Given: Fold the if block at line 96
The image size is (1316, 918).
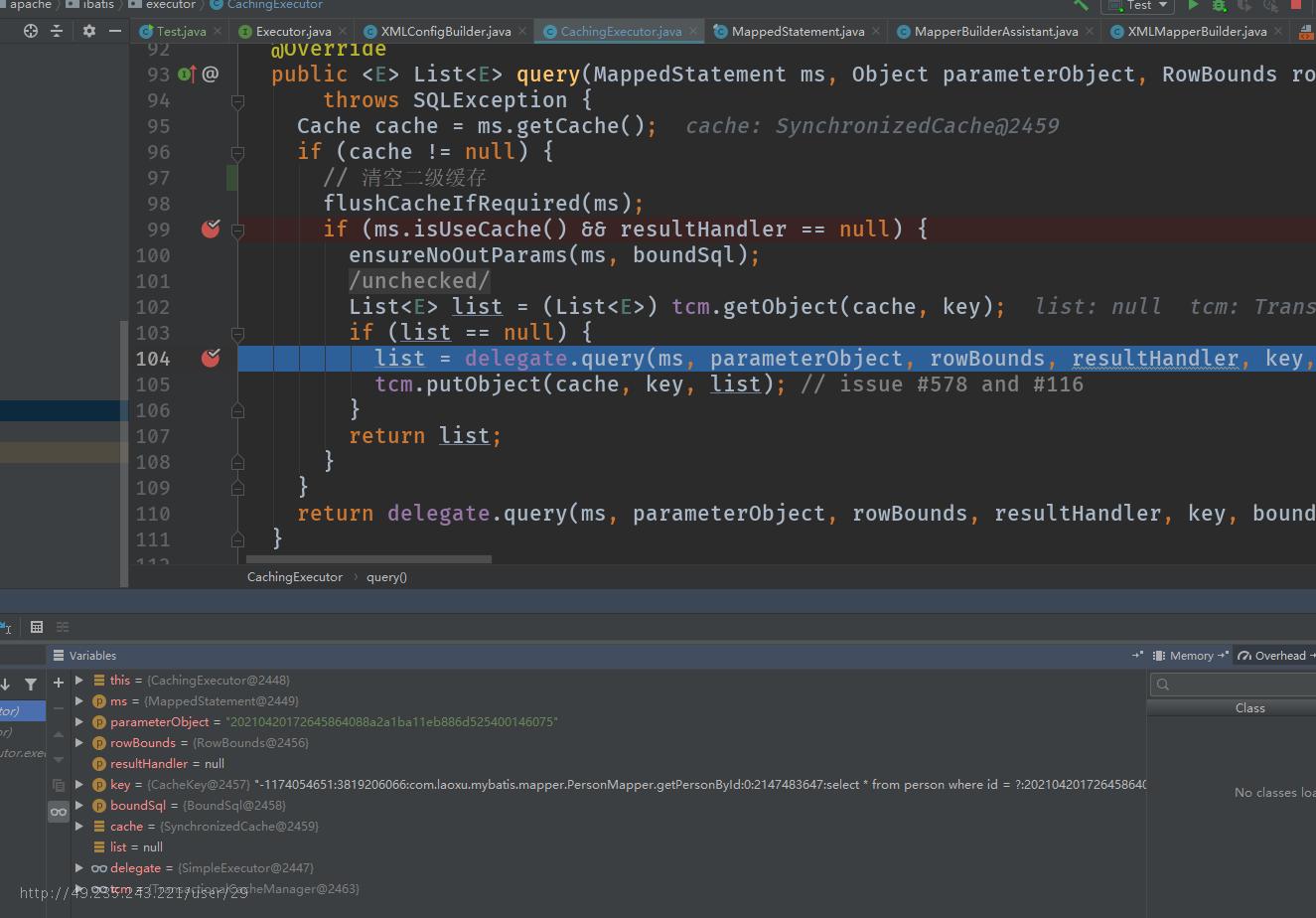Looking at the screenshot, I should tap(237, 152).
